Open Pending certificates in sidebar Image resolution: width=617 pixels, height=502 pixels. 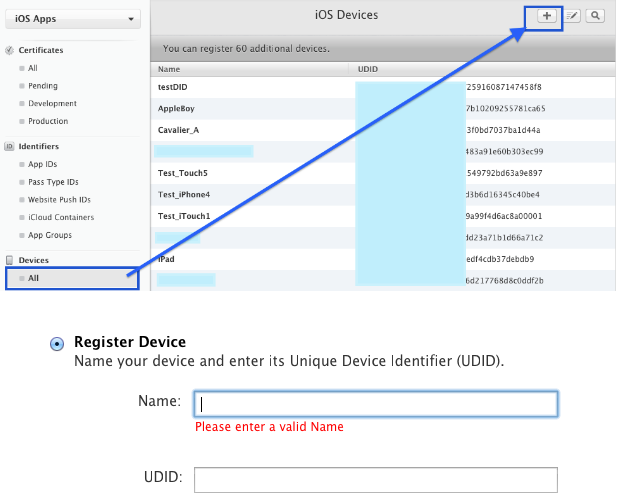(x=43, y=86)
